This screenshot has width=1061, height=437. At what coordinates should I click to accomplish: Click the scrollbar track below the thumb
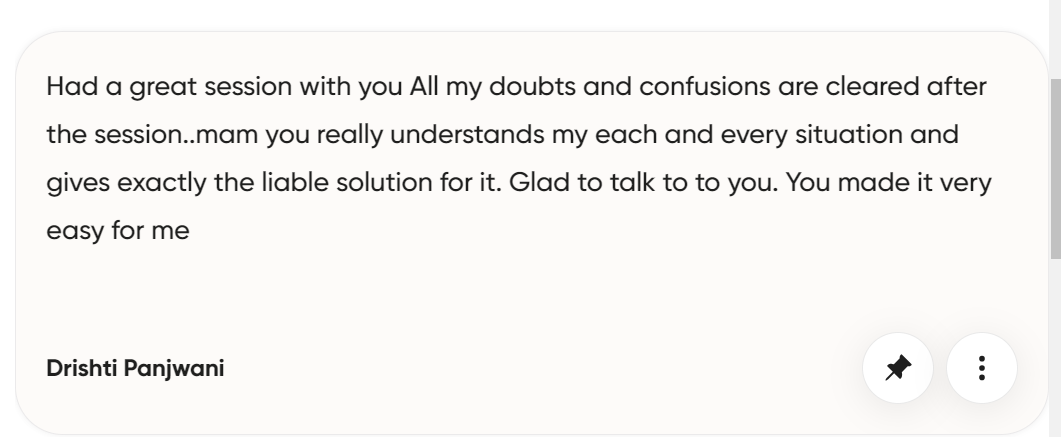pos(1054,340)
